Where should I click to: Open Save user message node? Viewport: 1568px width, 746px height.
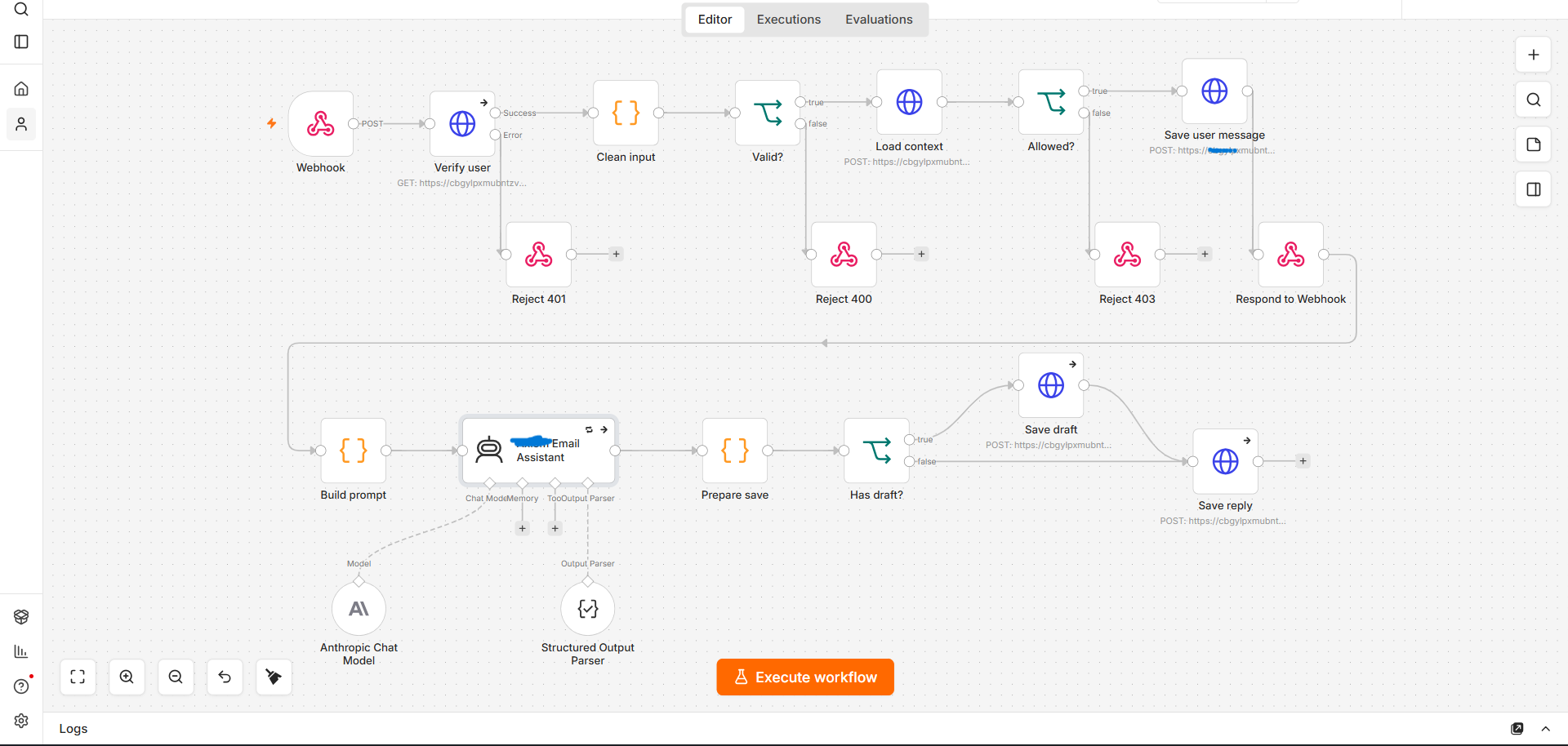[x=1214, y=91]
